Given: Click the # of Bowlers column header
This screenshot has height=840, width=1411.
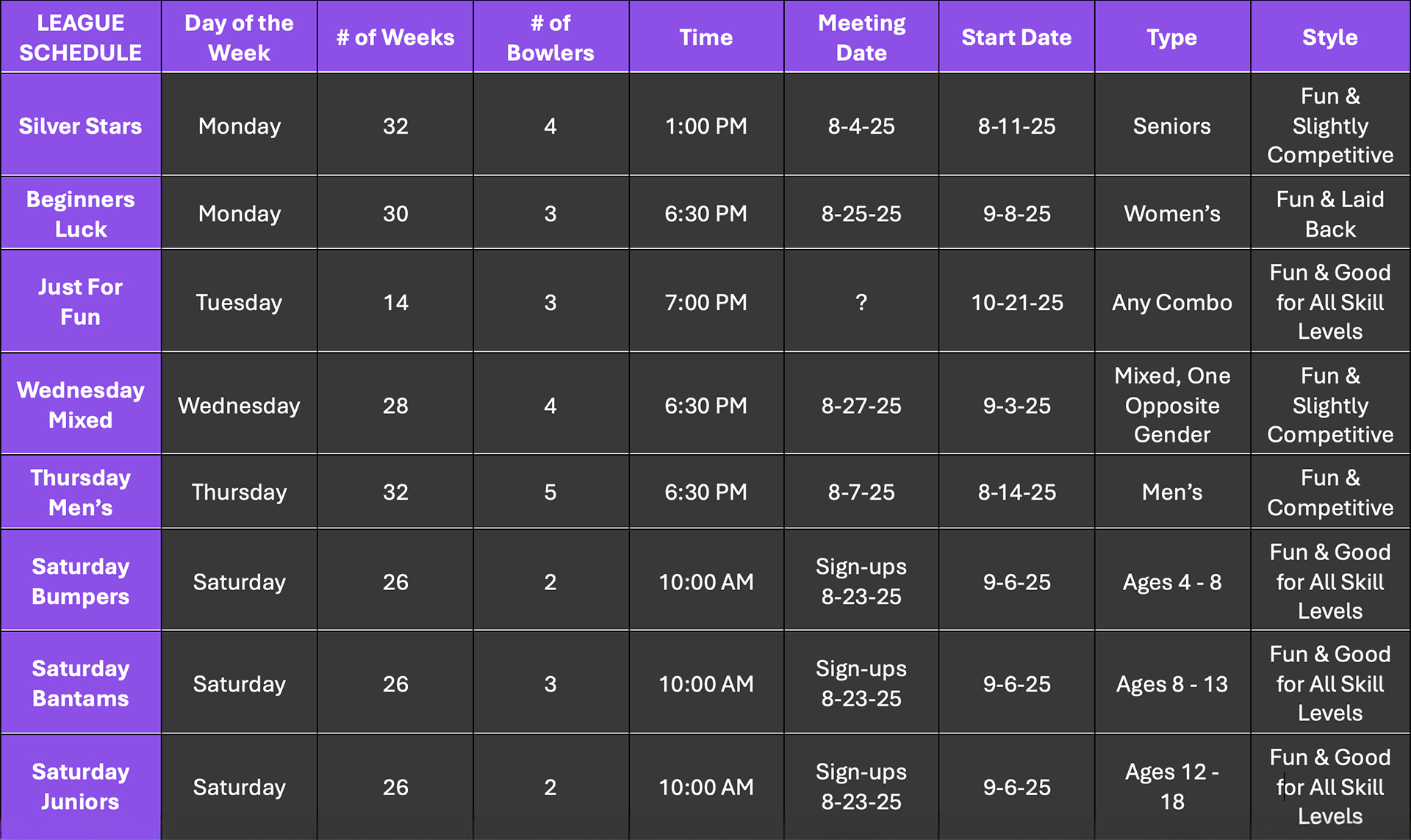Looking at the screenshot, I should (550, 37).
